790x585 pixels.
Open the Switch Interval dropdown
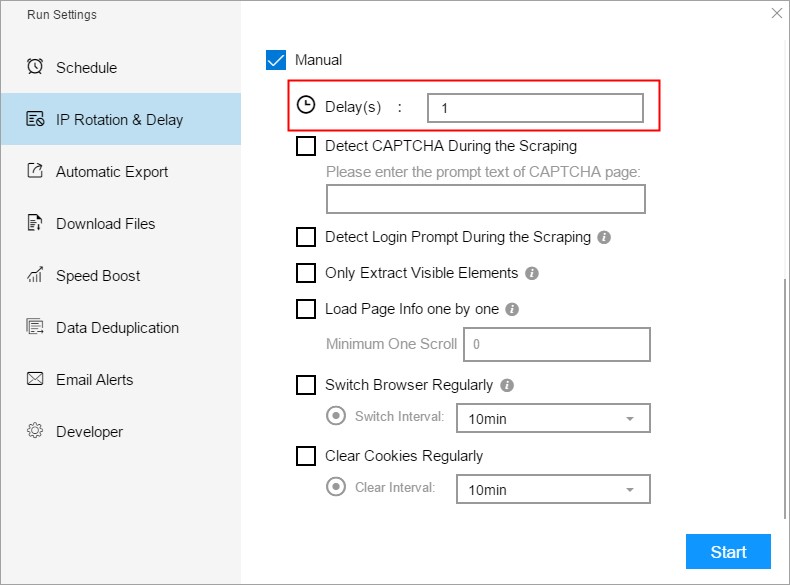552,418
